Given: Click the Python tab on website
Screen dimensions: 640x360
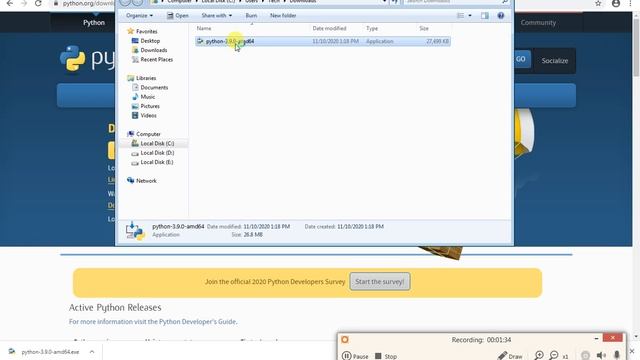Looking at the screenshot, I should pos(94,22).
